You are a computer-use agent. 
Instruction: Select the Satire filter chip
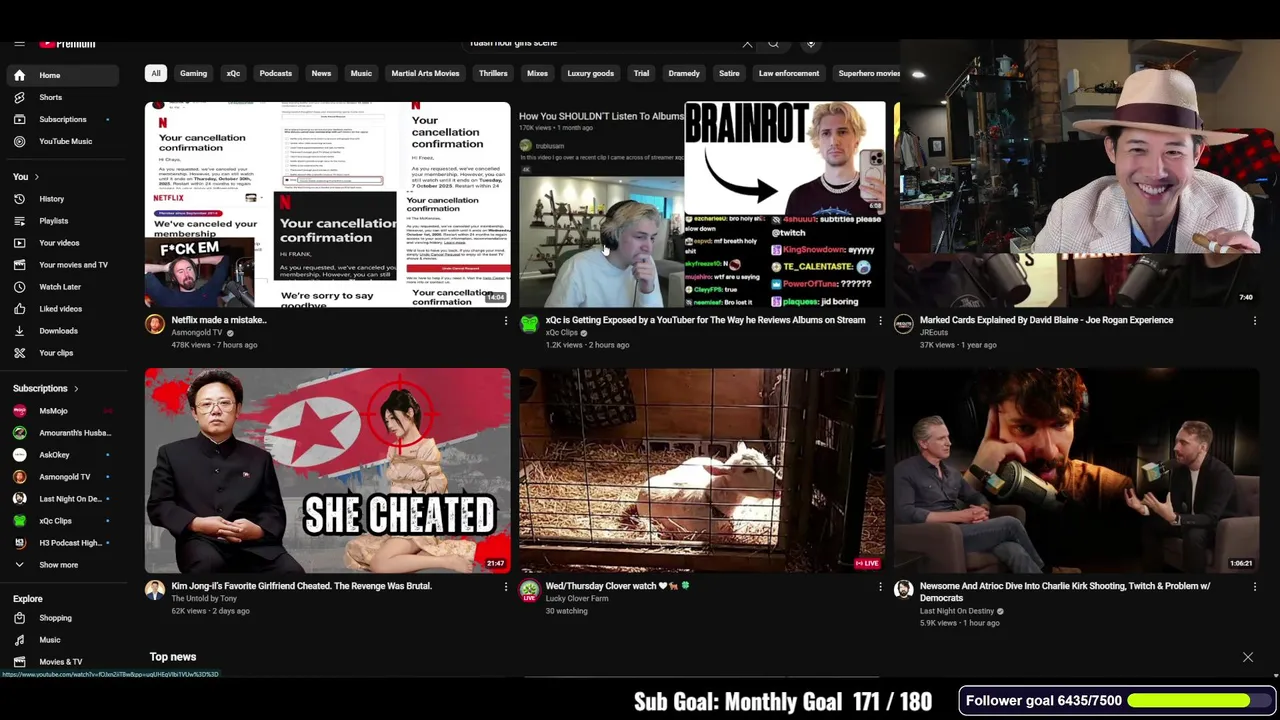point(729,73)
